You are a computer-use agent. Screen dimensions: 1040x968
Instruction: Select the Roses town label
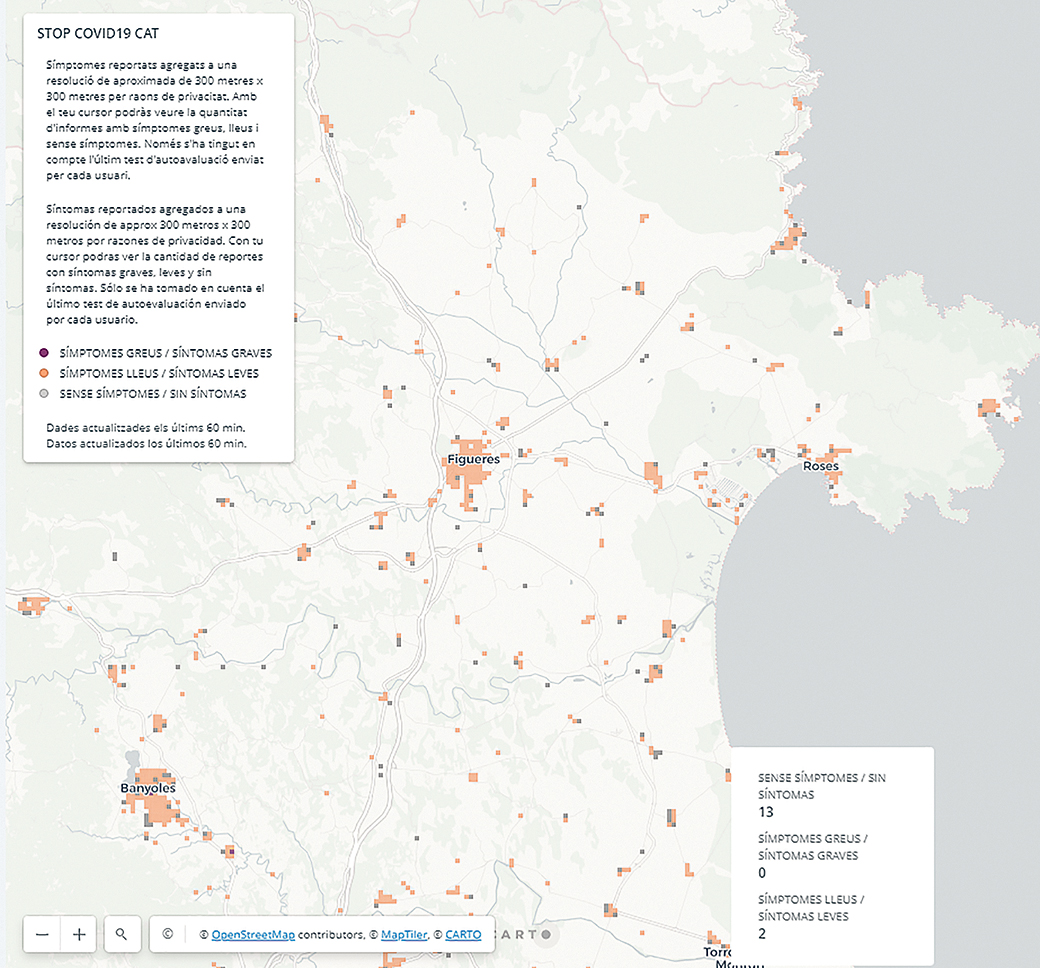point(820,466)
